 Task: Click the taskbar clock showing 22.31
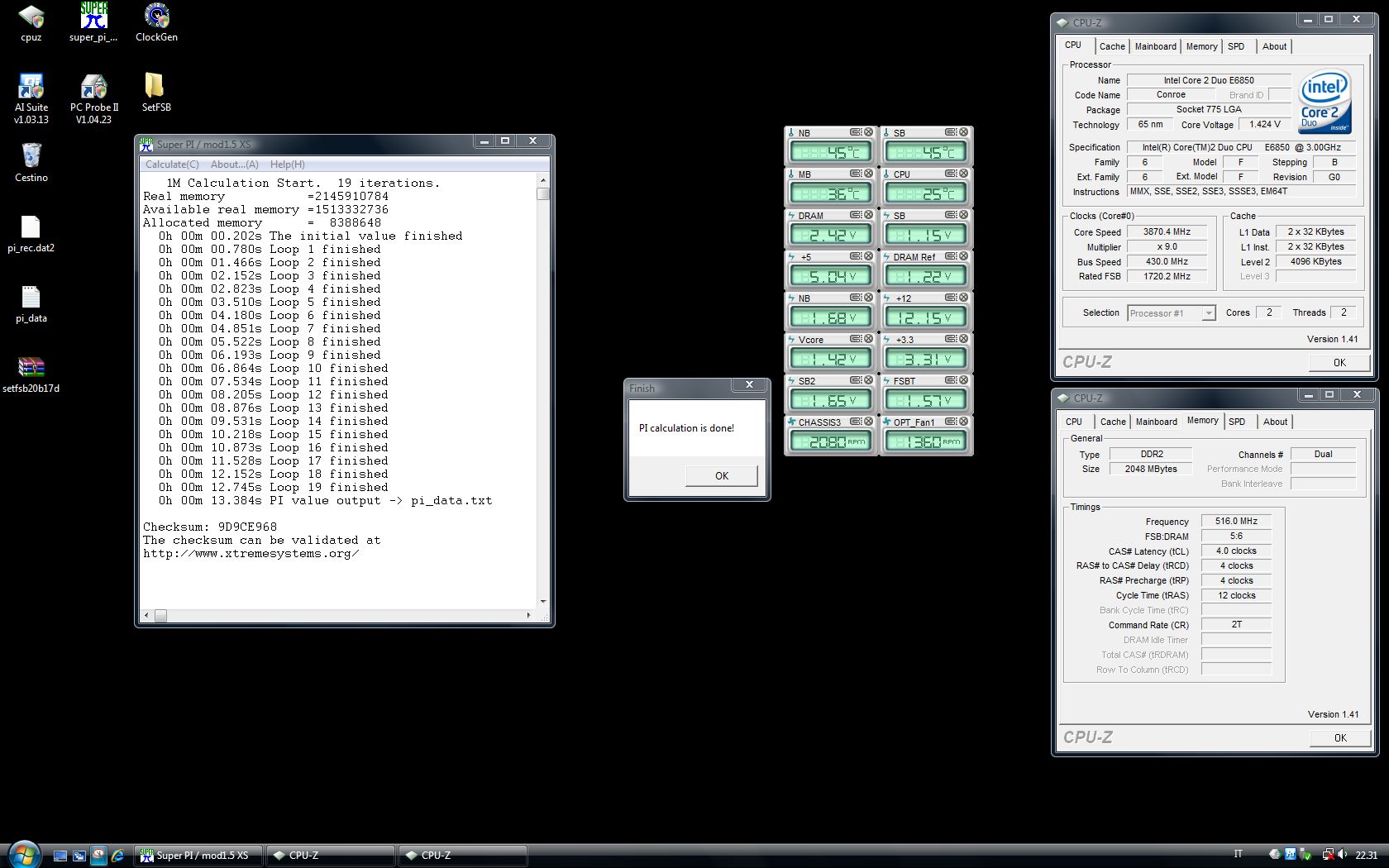pos(1367,856)
